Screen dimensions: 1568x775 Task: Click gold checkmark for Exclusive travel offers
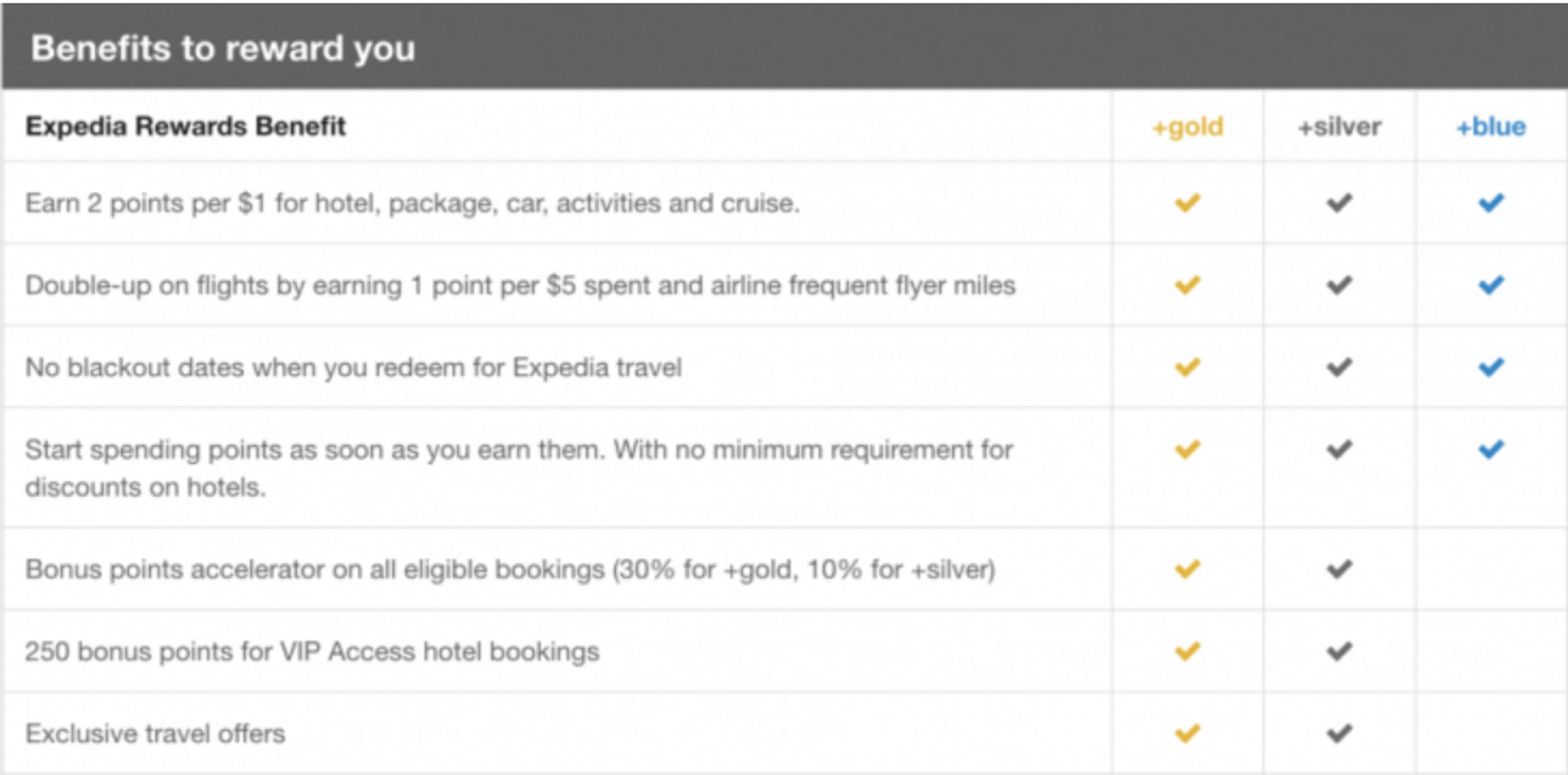[1187, 733]
